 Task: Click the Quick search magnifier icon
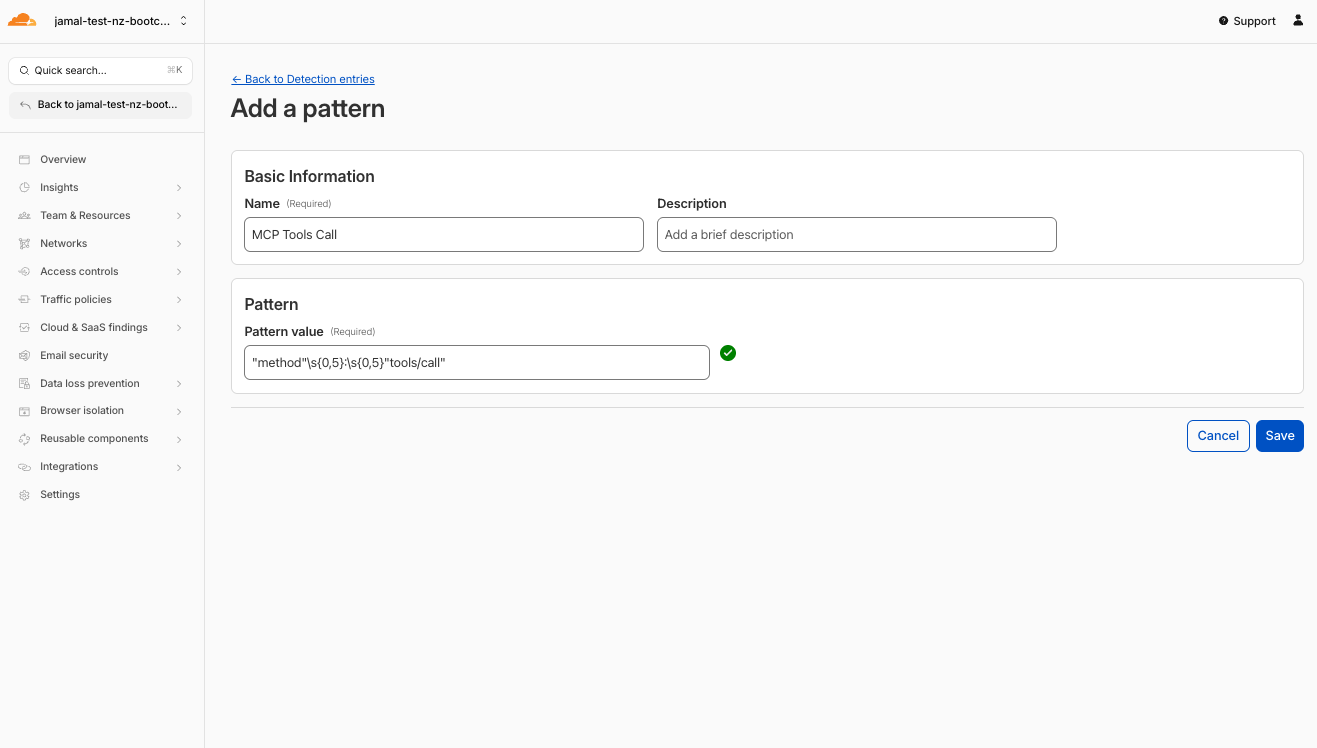[x=24, y=71]
